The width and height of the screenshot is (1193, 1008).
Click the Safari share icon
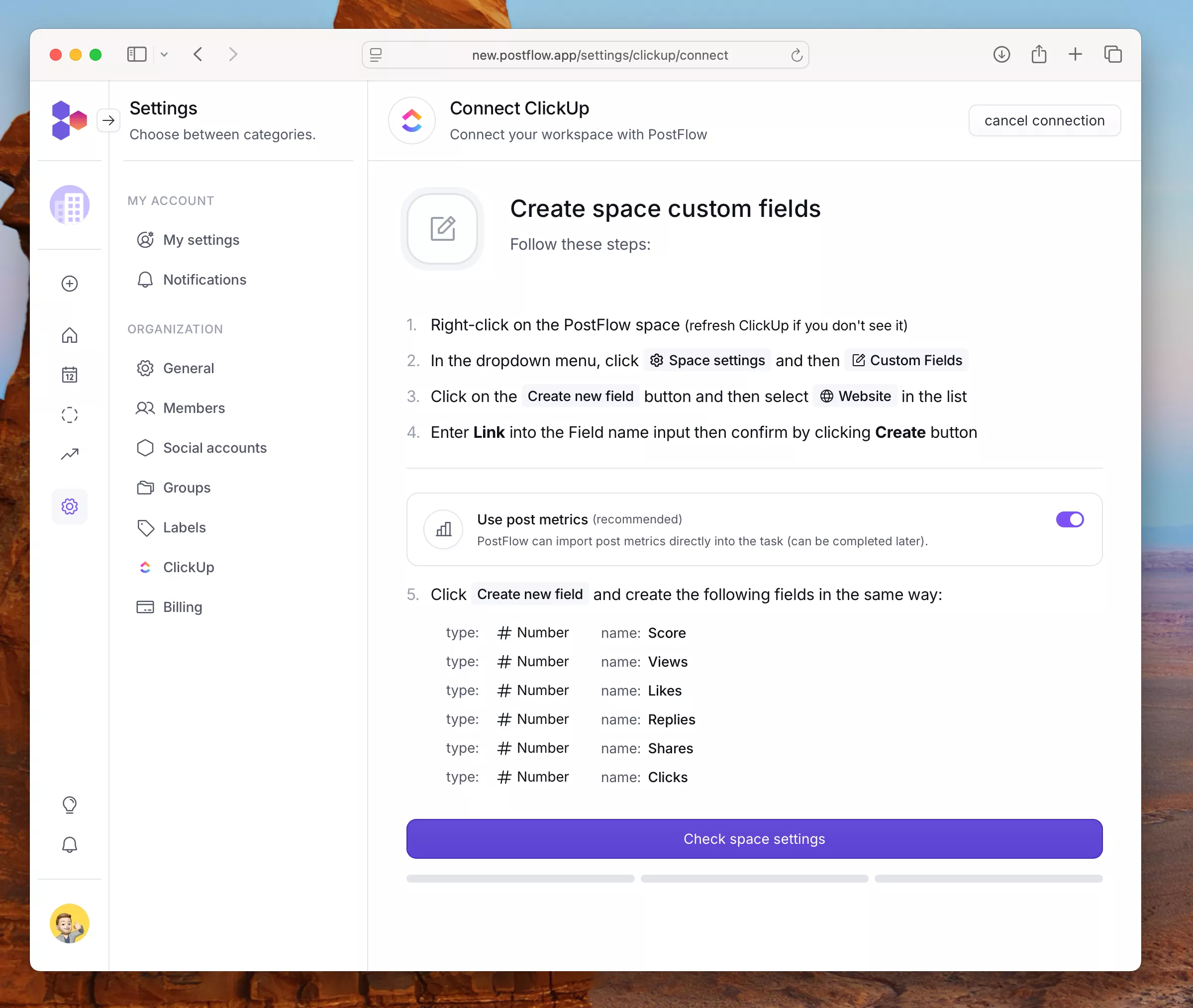click(x=1039, y=54)
